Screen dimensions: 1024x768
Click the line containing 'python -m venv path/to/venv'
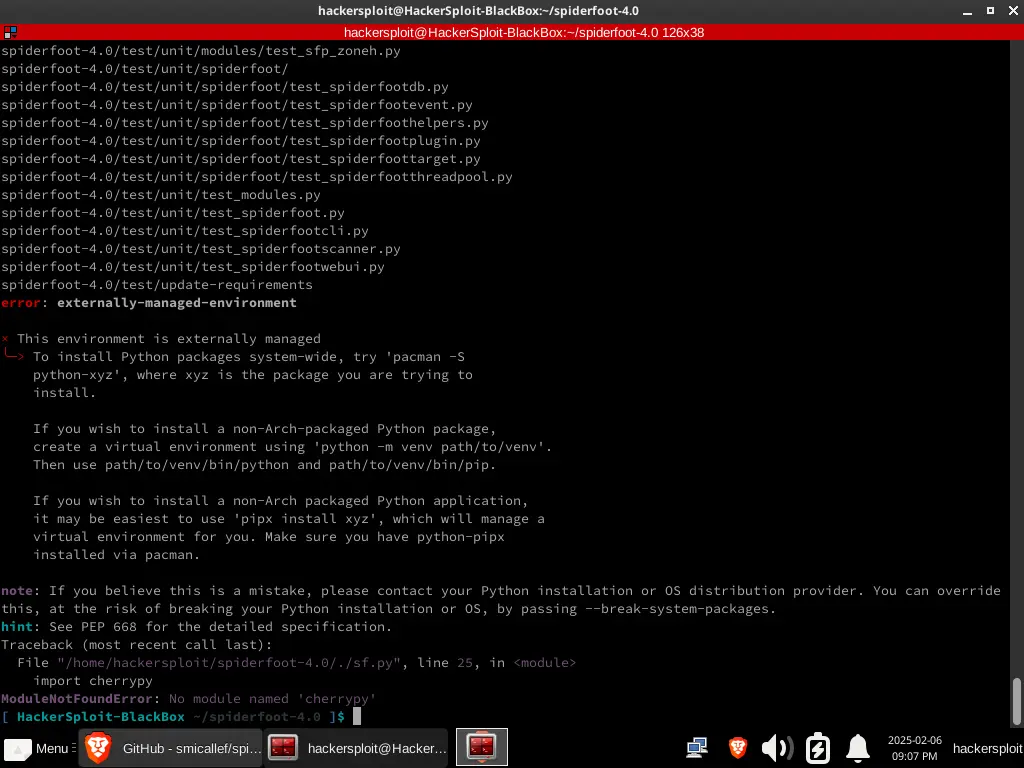click(x=293, y=447)
